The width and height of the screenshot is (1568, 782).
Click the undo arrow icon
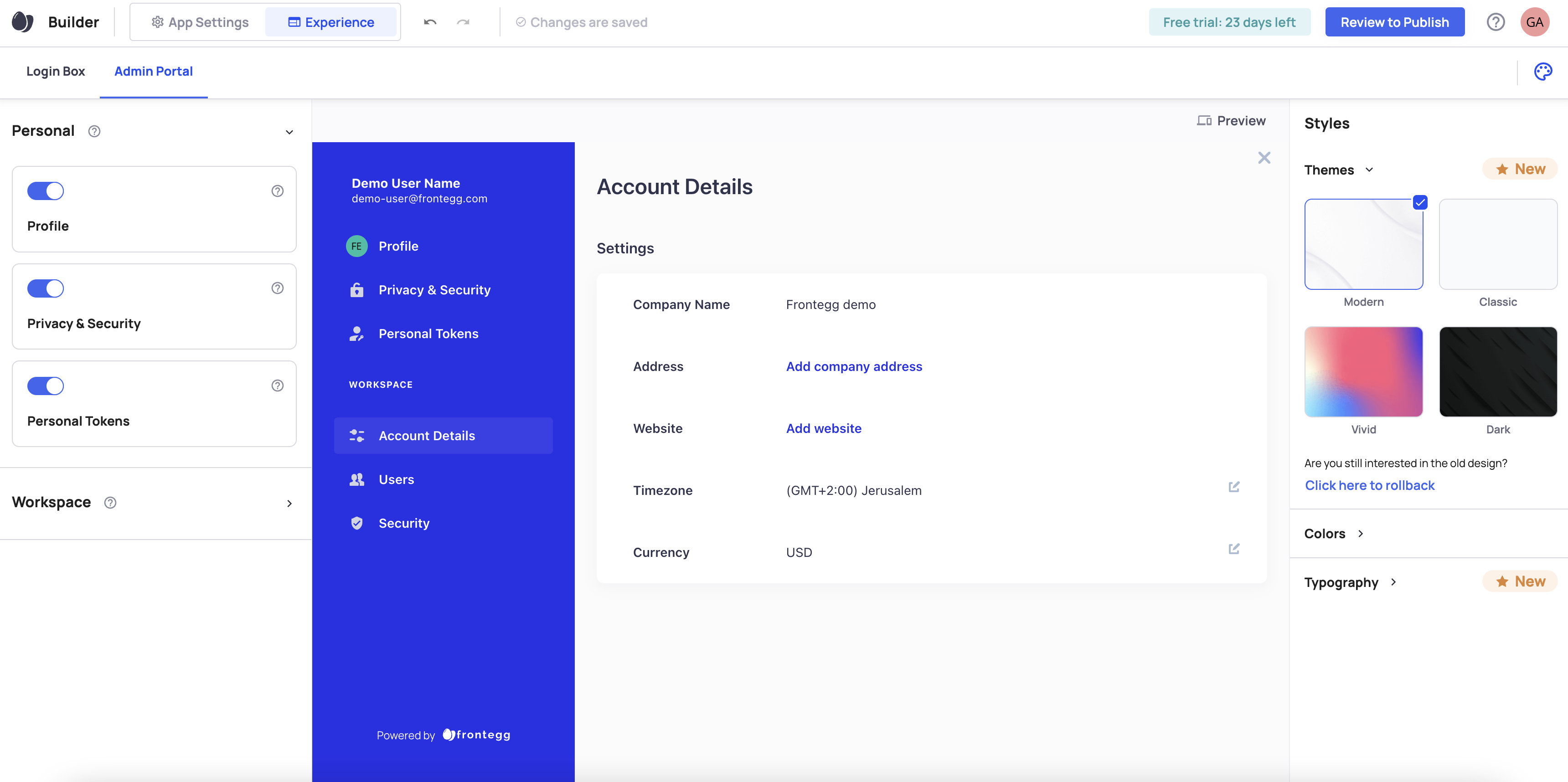point(430,22)
